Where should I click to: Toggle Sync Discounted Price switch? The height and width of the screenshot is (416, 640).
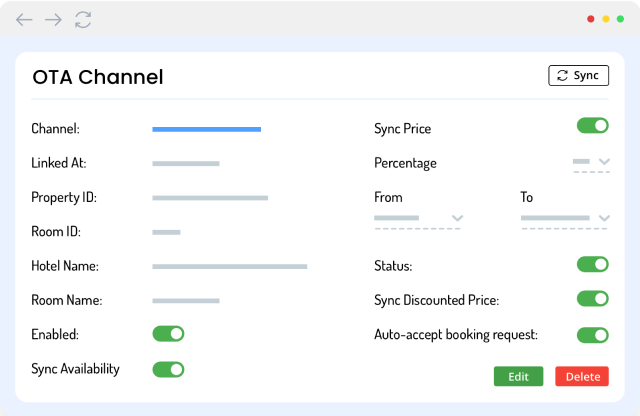(592, 299)
